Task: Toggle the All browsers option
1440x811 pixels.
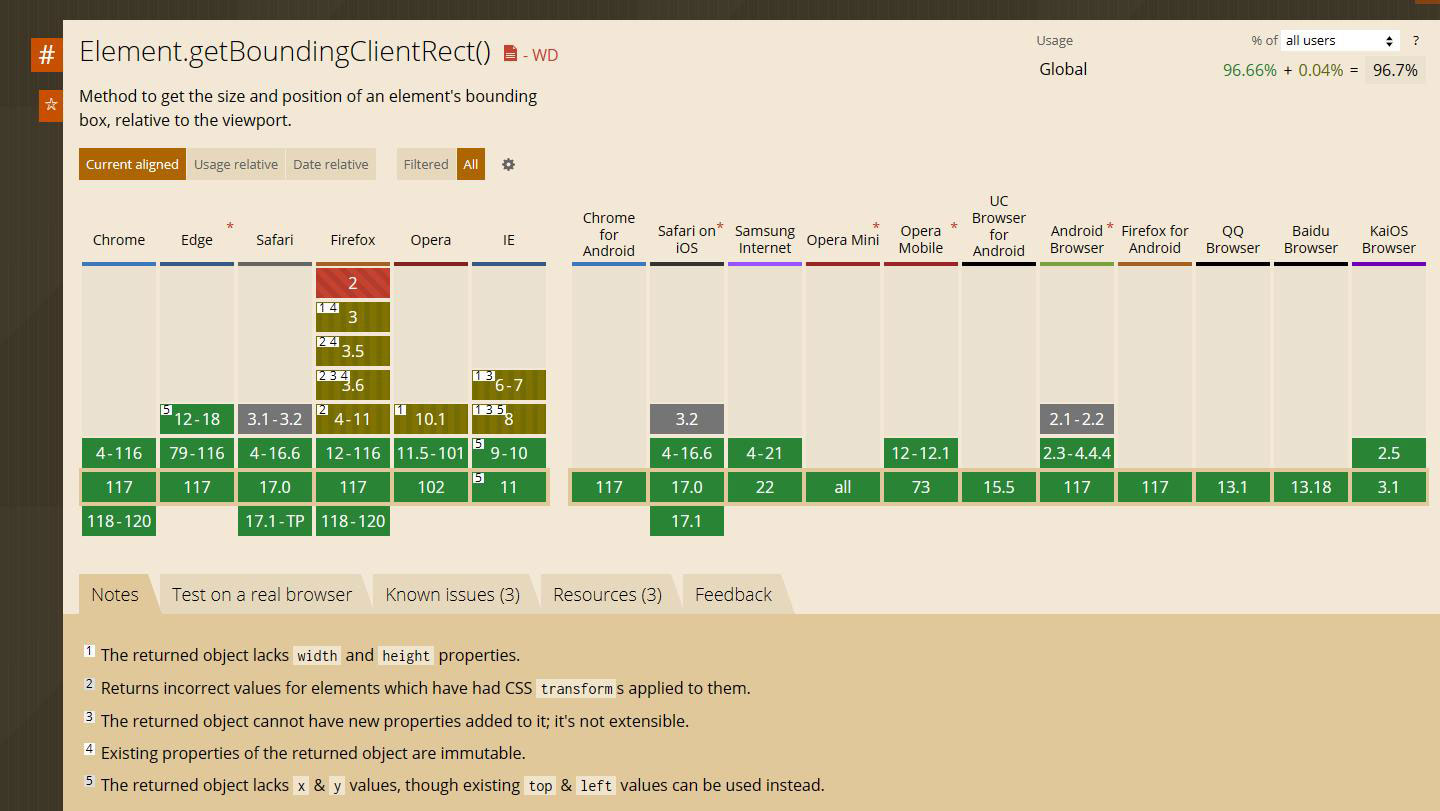Action: 471,164
